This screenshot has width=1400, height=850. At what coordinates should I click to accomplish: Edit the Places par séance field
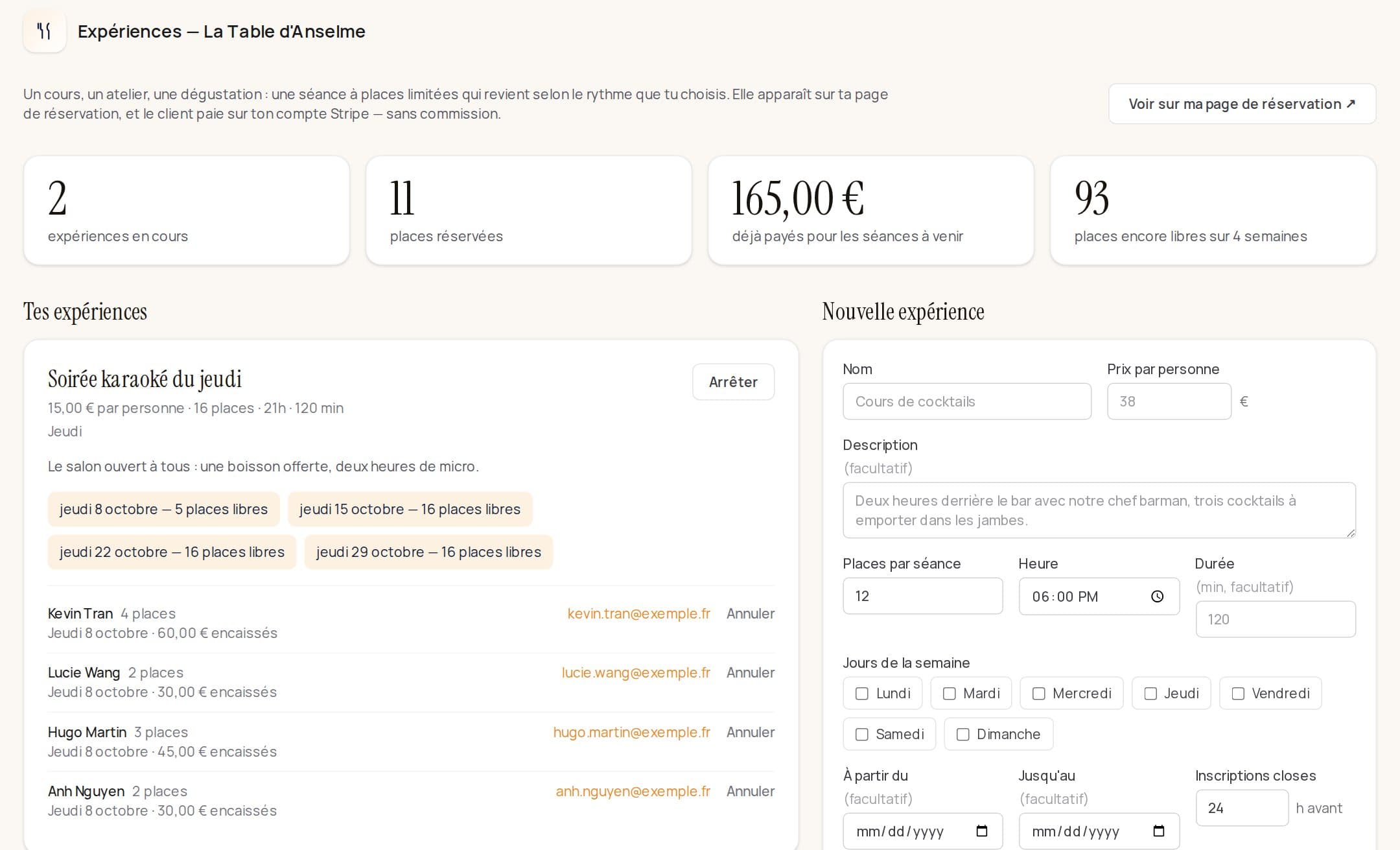pyautogui.click(x=923, y=596)
